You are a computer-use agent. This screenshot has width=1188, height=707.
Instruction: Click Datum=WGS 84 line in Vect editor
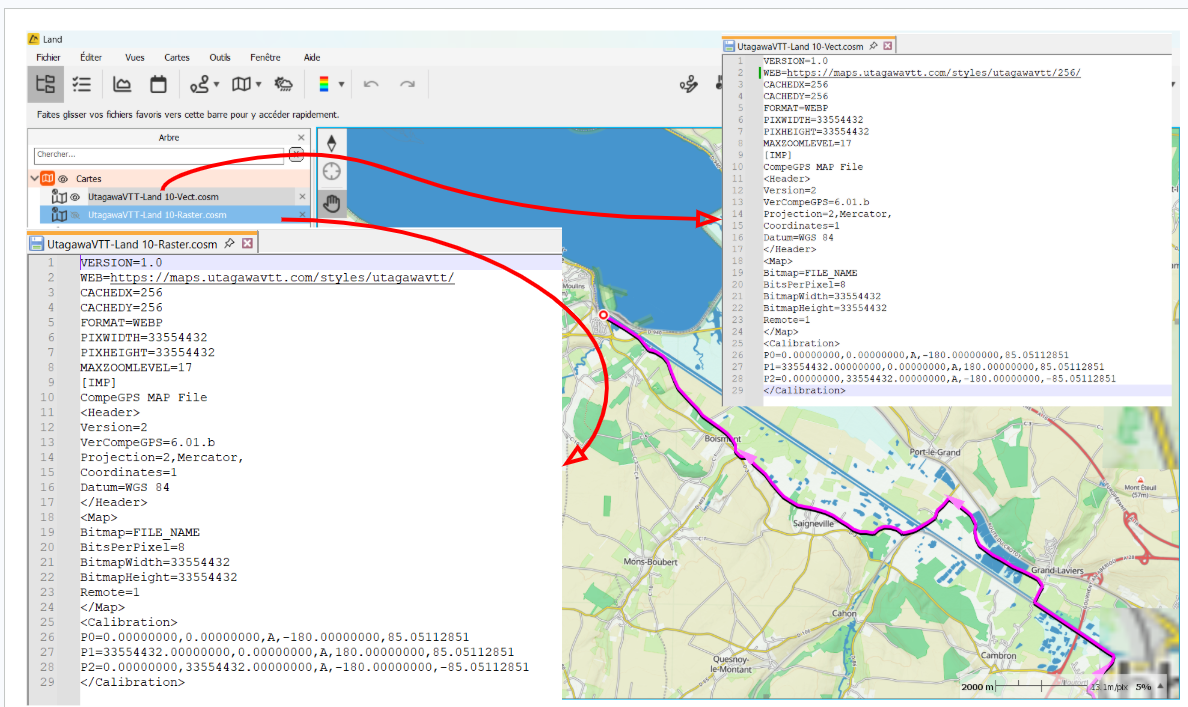click(x=798, y=237)
